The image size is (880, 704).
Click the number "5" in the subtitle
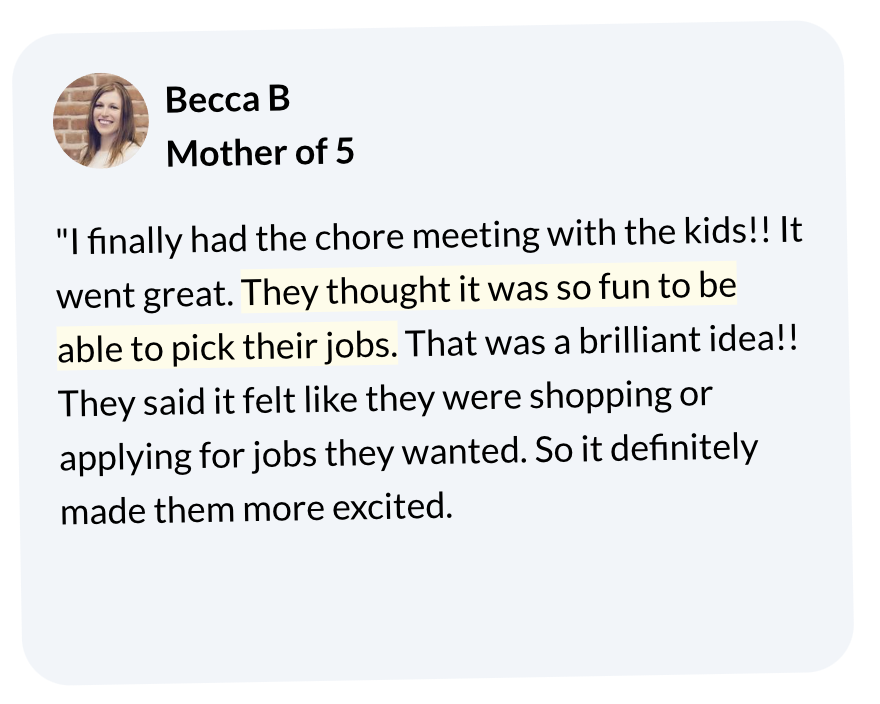coord(344,151)
